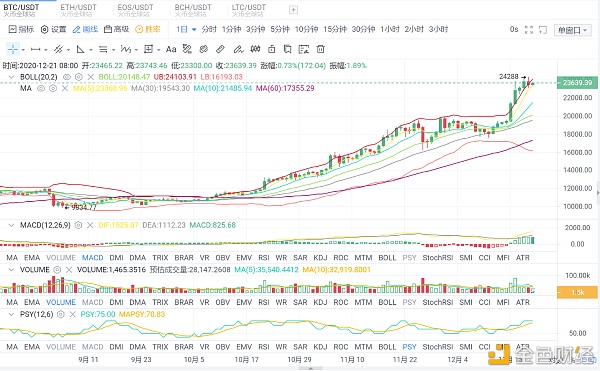Click the copy drawings icon
The image size is (600, 371).
pyautogui.click(x=287, y=49)
